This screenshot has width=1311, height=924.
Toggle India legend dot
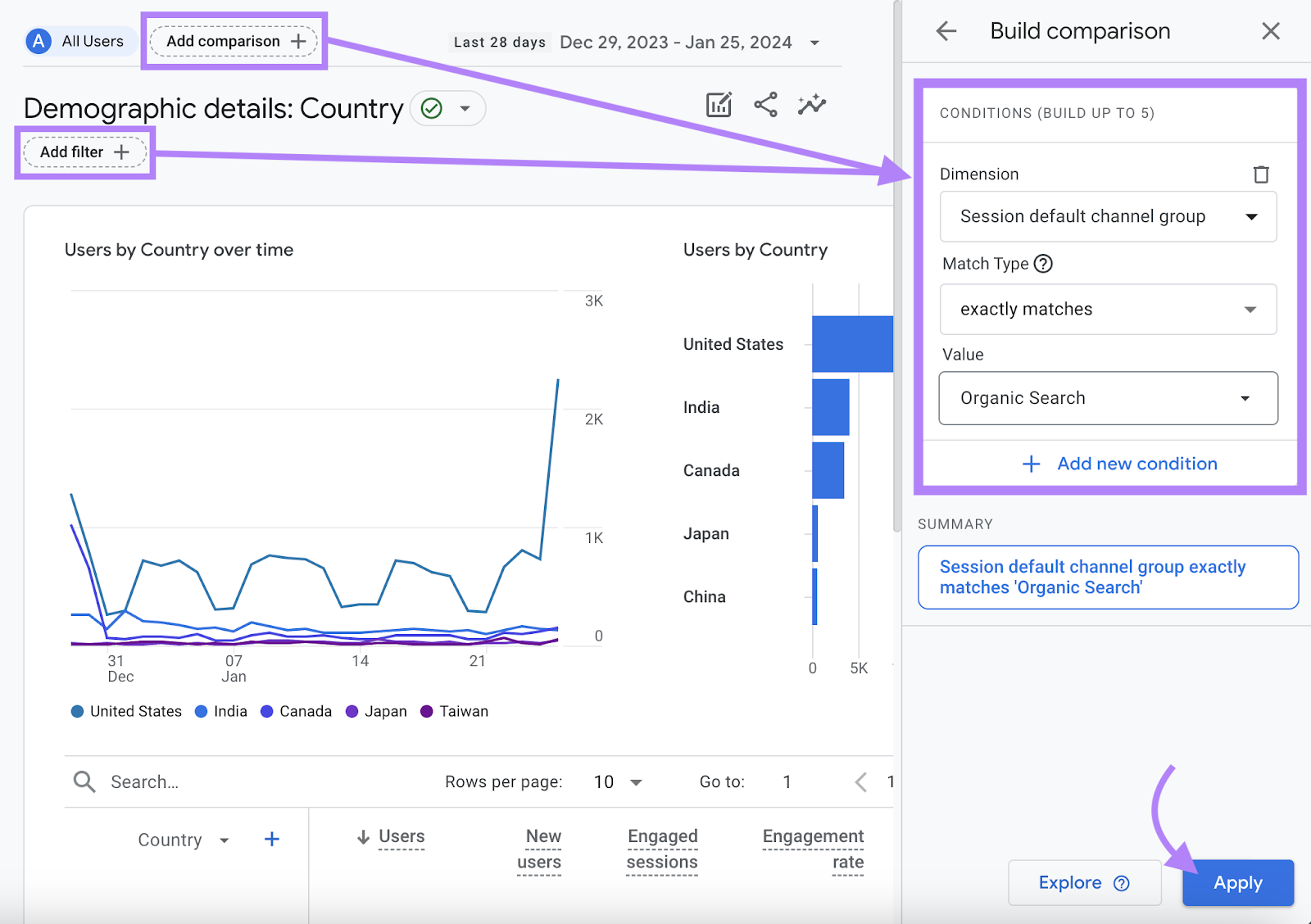click(x=201, y=711)
